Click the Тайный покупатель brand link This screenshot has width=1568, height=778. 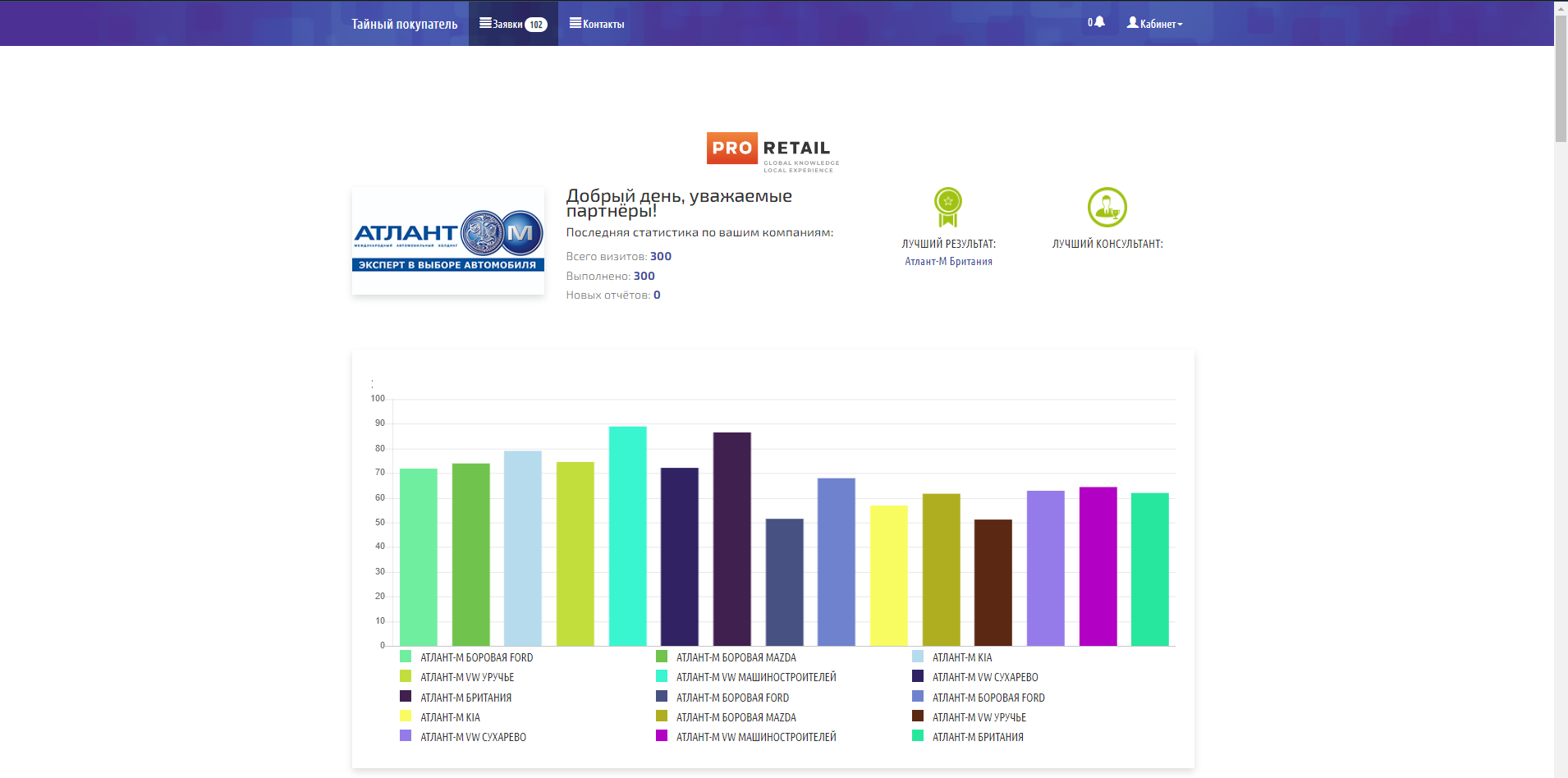coord(405,25)
